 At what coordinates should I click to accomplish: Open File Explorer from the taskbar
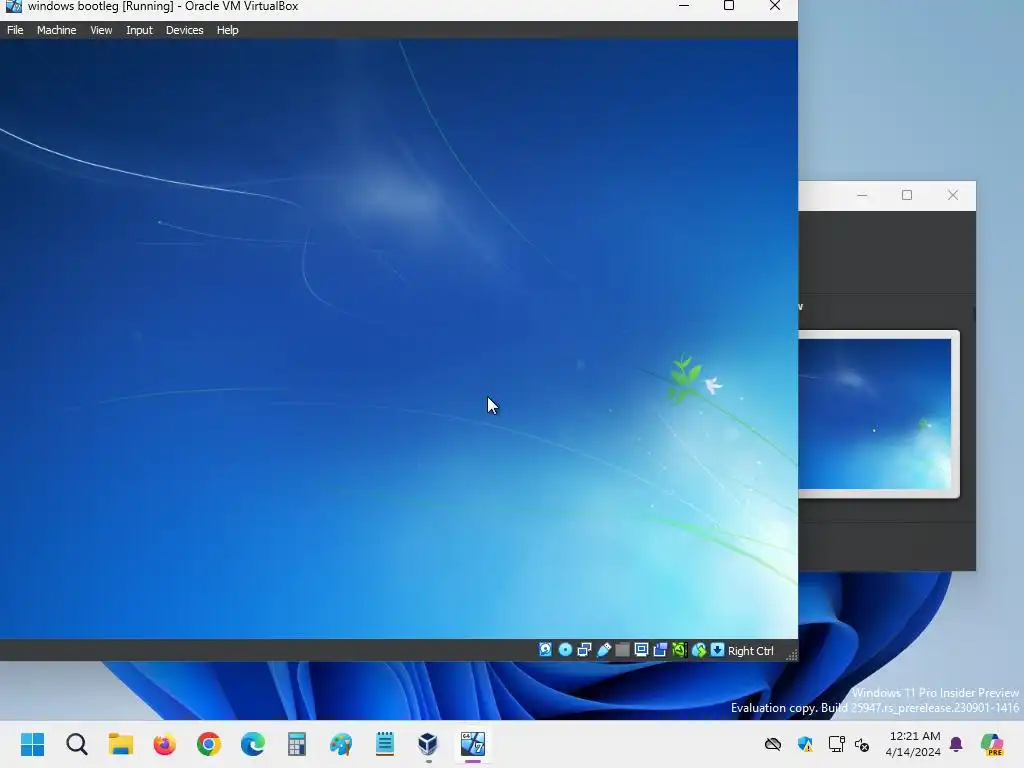121,744
